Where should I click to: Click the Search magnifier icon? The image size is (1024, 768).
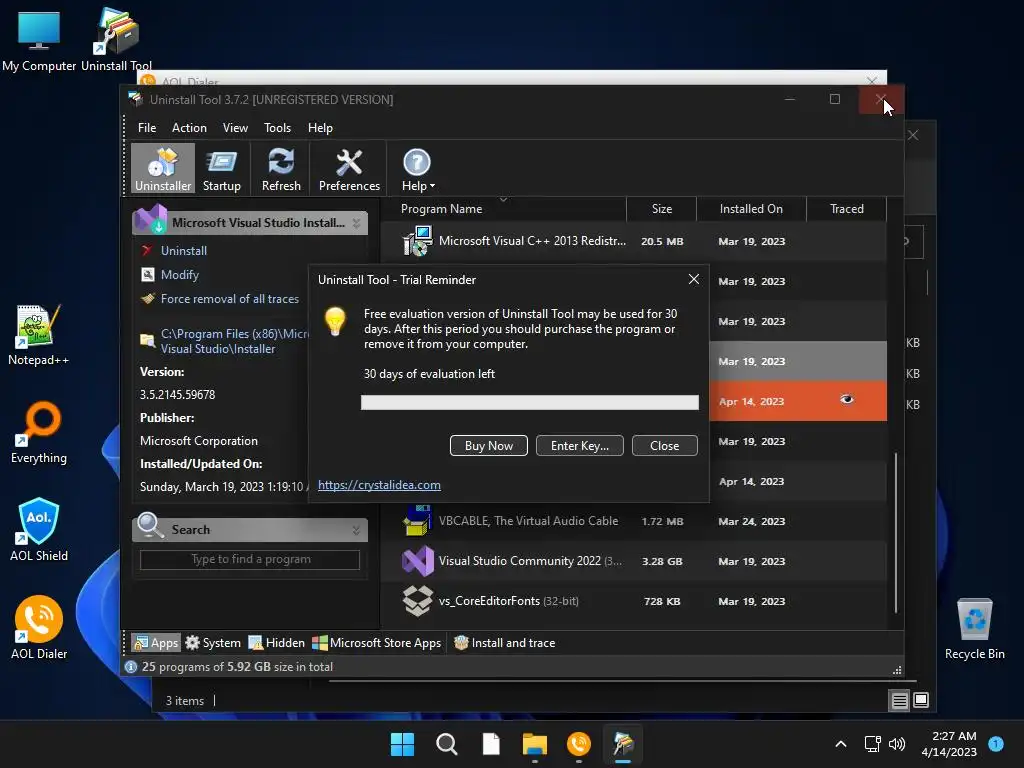[x=150, y=526]
